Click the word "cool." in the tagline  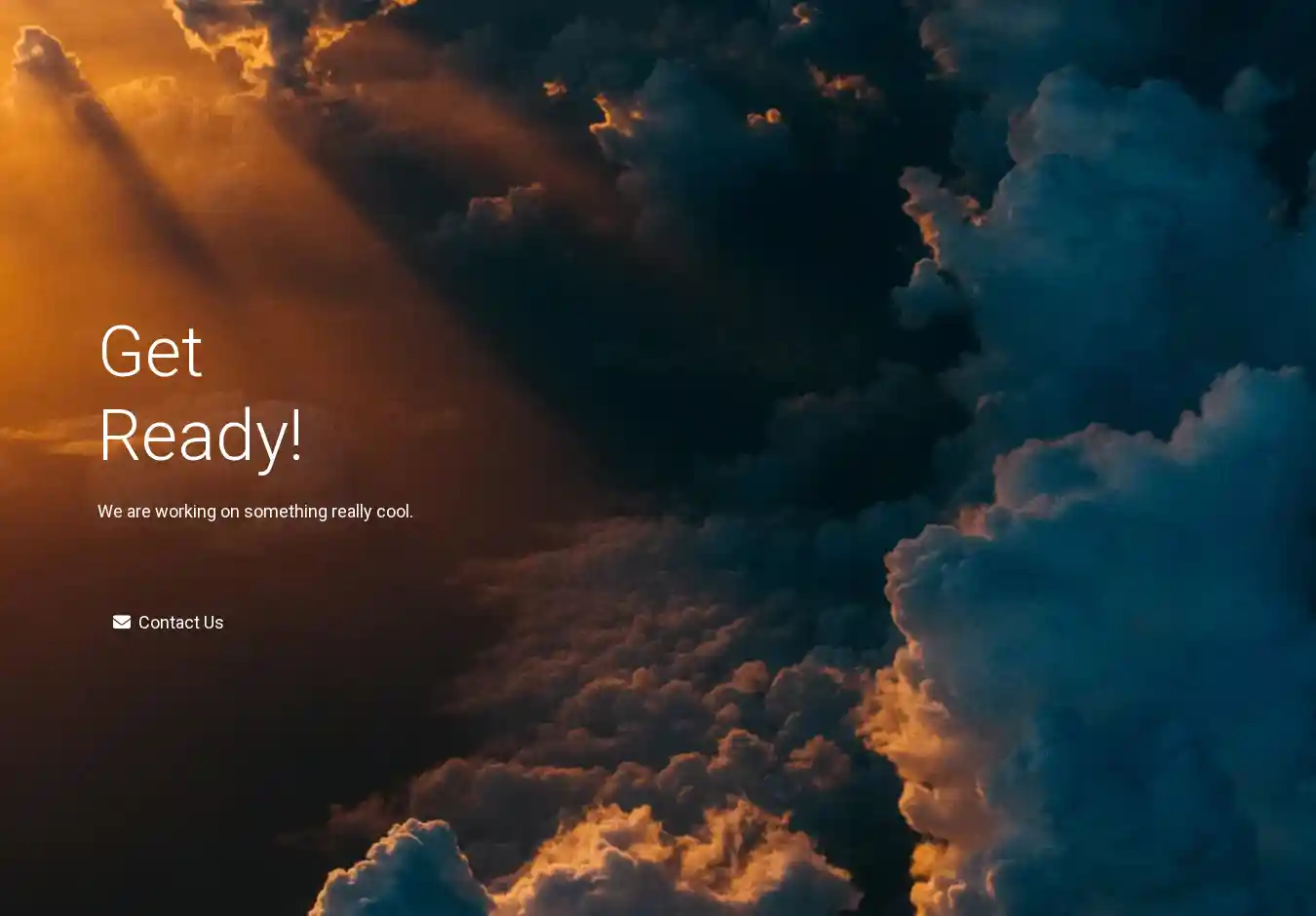[x=395, y=512]
